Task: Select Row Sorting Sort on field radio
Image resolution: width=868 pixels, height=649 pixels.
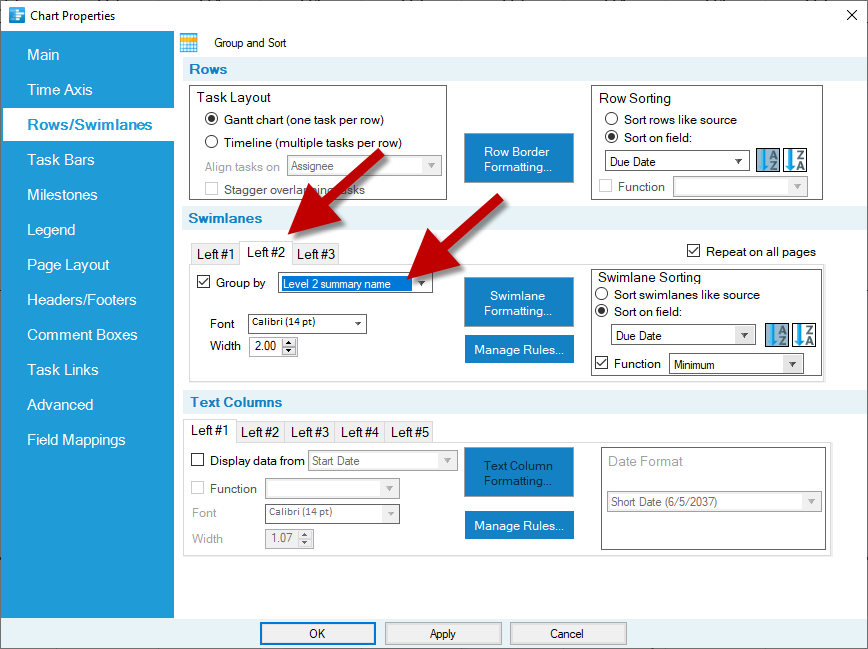Action: click(x=611, y=137)
